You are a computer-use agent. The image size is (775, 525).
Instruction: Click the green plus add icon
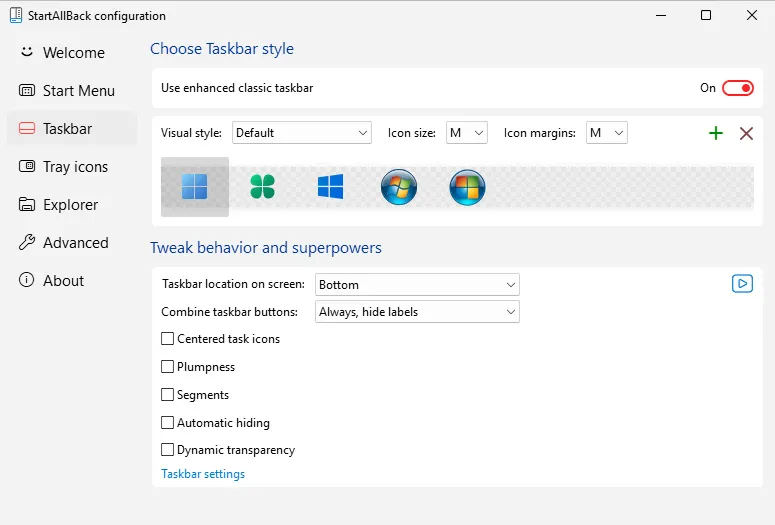pyautogui.click(x=716, y=133)
